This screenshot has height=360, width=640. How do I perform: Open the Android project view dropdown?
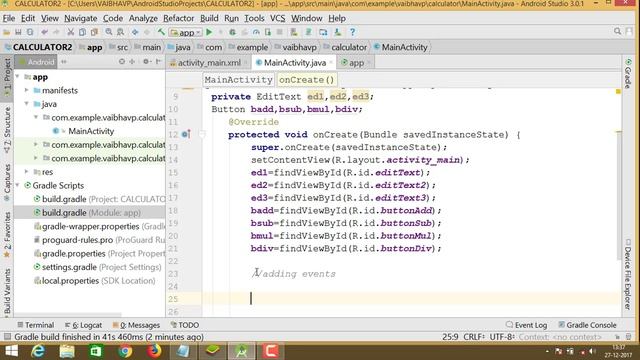pyautogui.click(x=36, y=62)
